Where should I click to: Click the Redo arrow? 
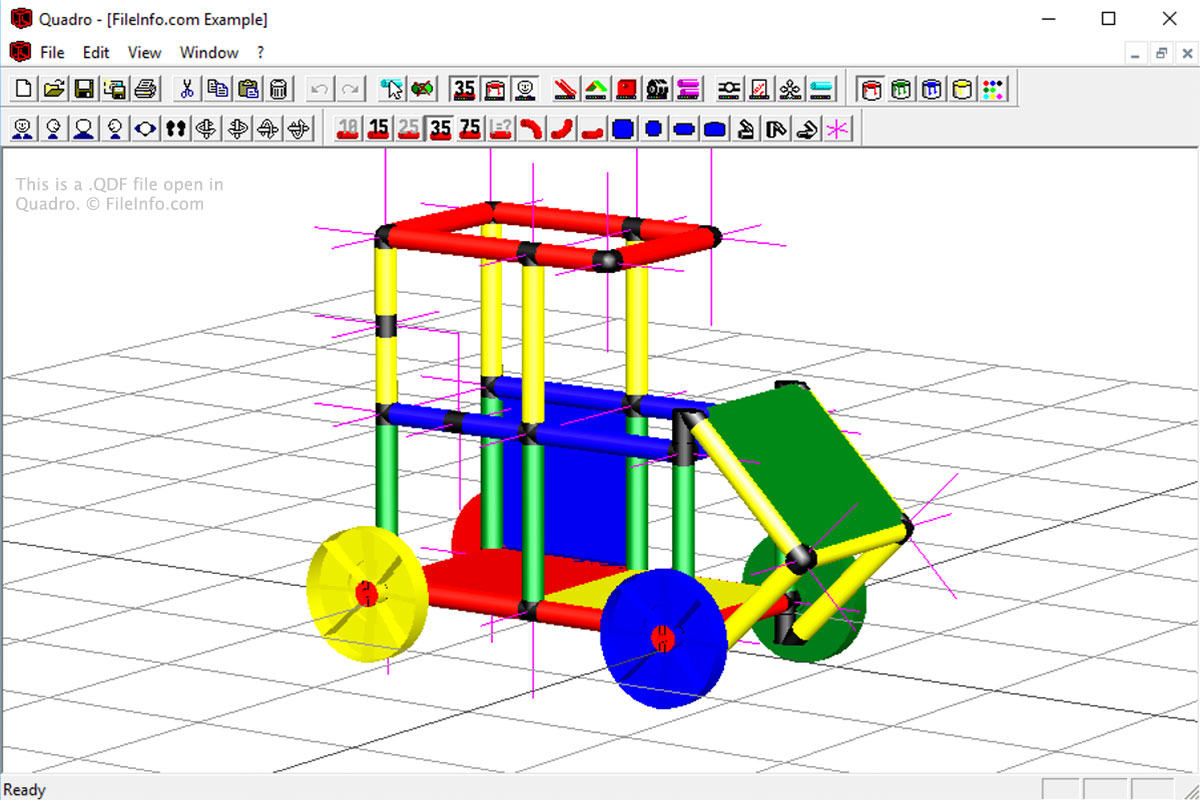click(350, 89)
